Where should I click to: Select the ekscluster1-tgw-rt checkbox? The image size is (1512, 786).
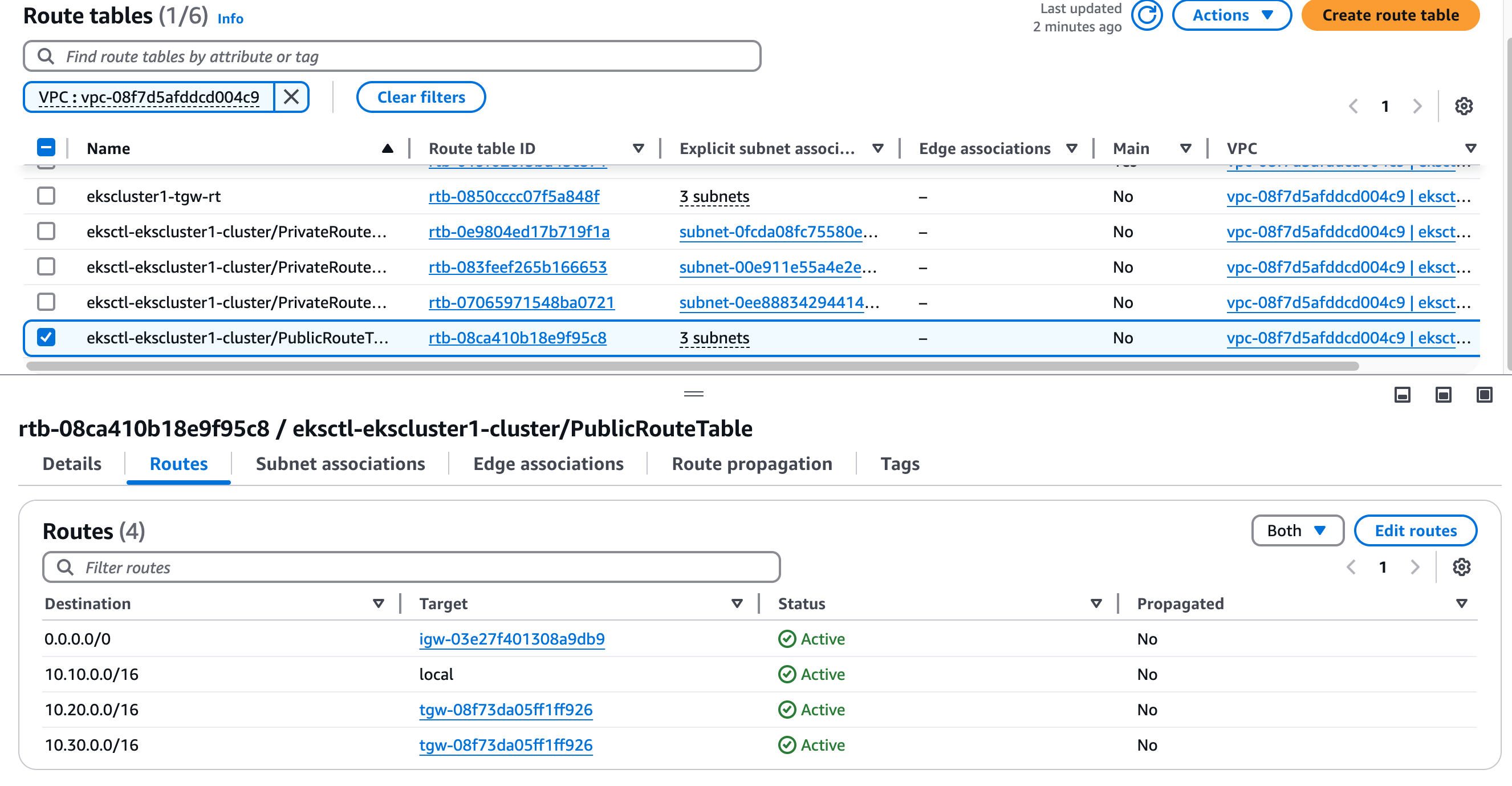coord(46,196)
